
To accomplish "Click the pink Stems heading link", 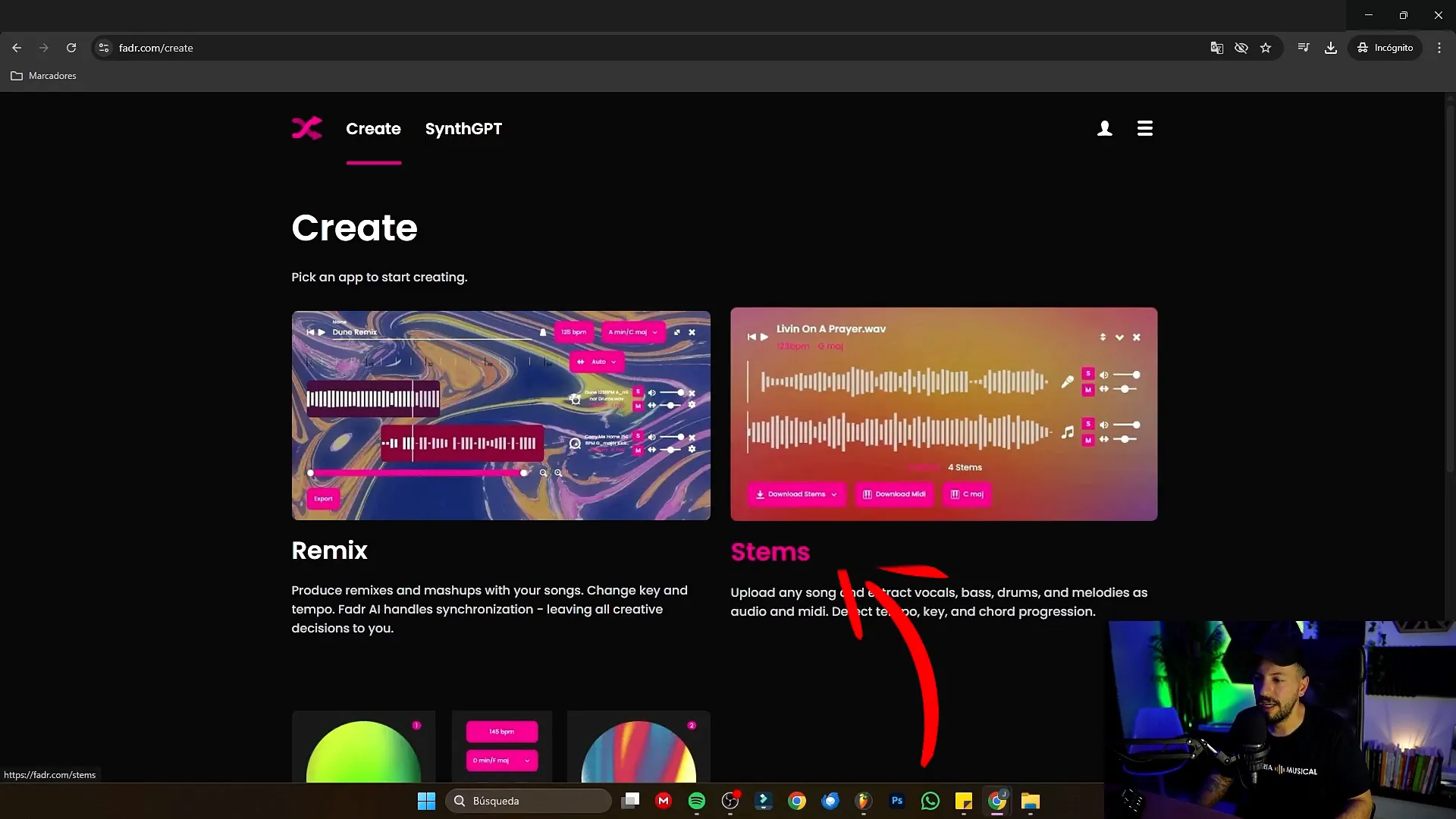I will (x=770, y=552).
